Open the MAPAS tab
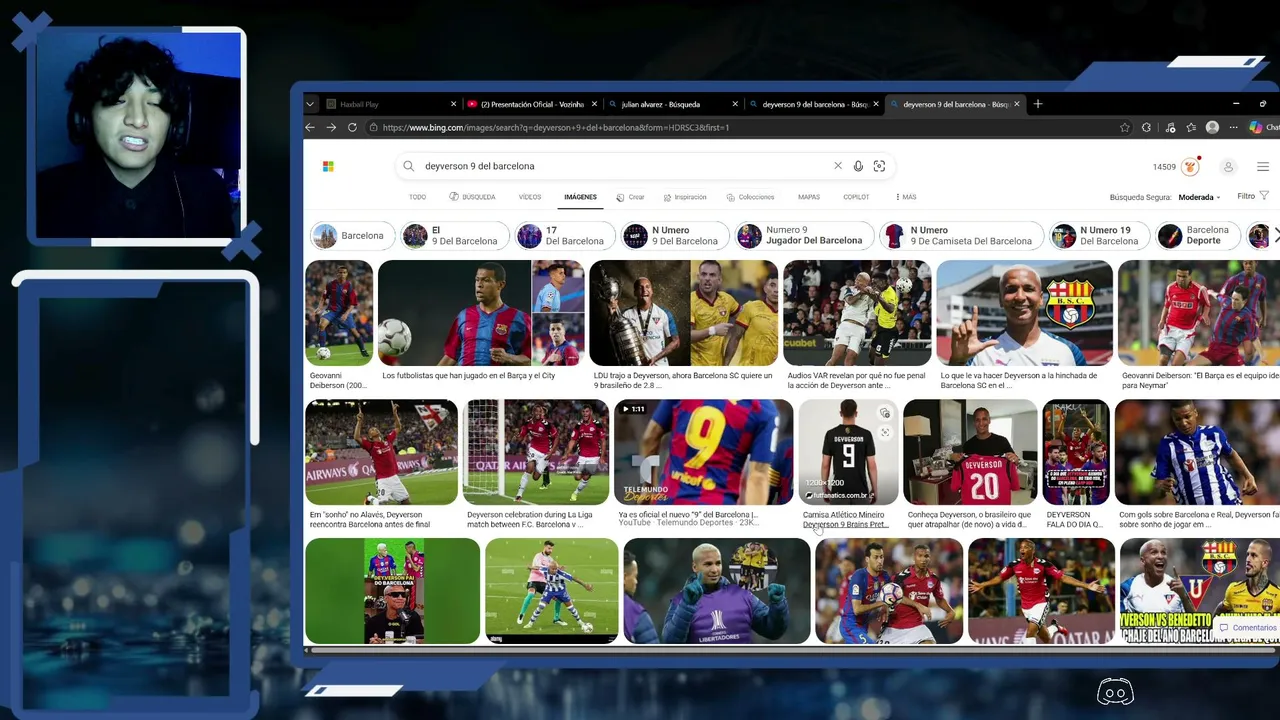The image size is (1280, 720). [x=809, y=197]
